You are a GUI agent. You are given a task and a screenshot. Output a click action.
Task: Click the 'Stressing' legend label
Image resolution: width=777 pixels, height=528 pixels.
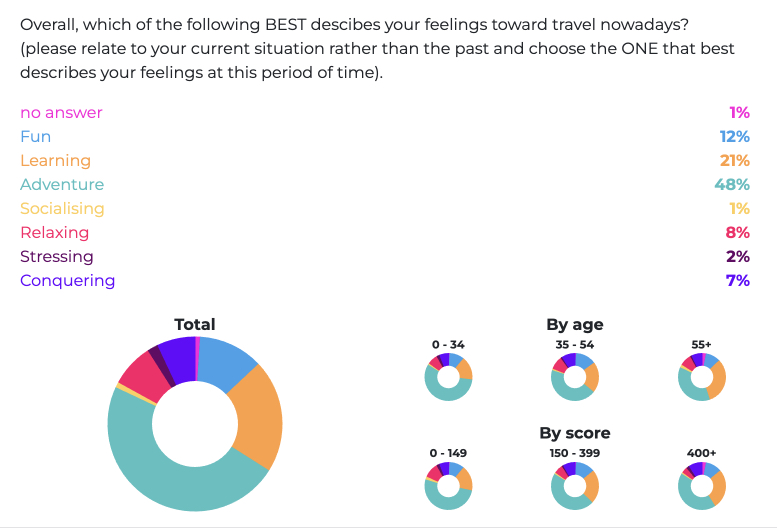coord(57,257)
